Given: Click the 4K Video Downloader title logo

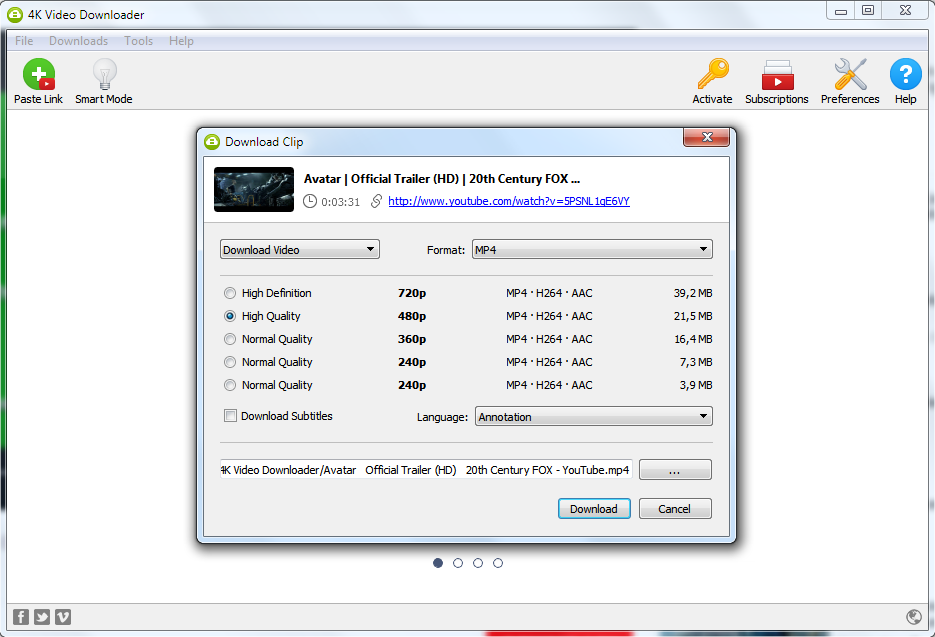Looking at the screenshot, I should tap(15, 14).
